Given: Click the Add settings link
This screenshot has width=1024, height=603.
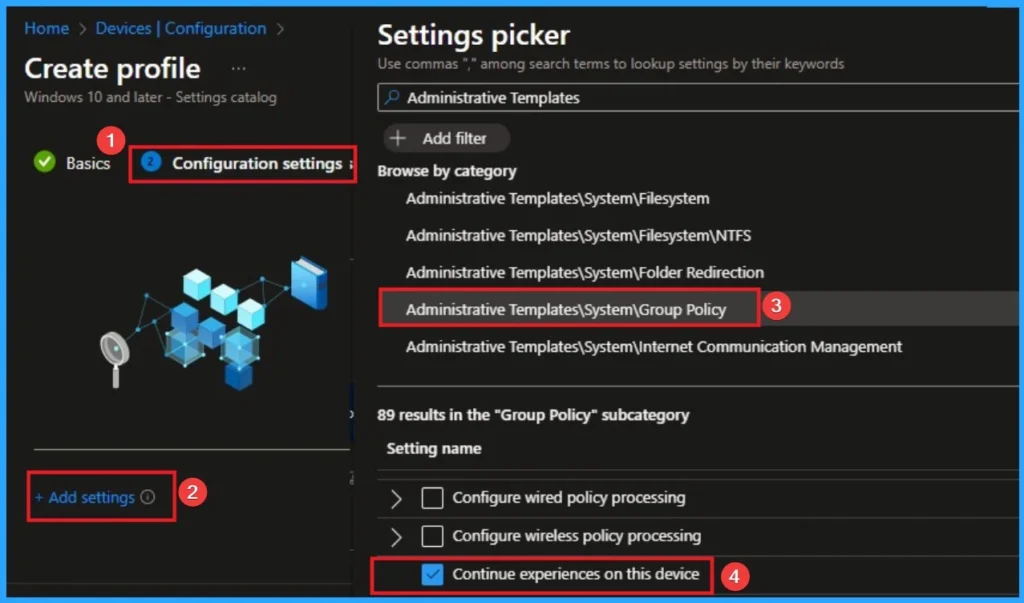Looking at the screenshot, I should [90, 497].
